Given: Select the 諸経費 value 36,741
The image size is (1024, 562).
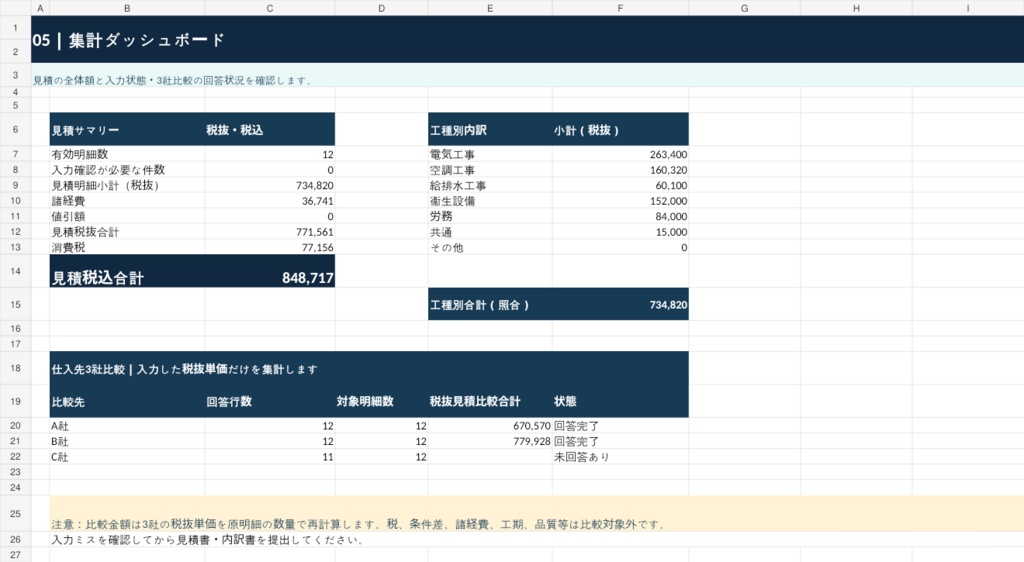Looking at the screenshot, I should [x=270, y=201].
